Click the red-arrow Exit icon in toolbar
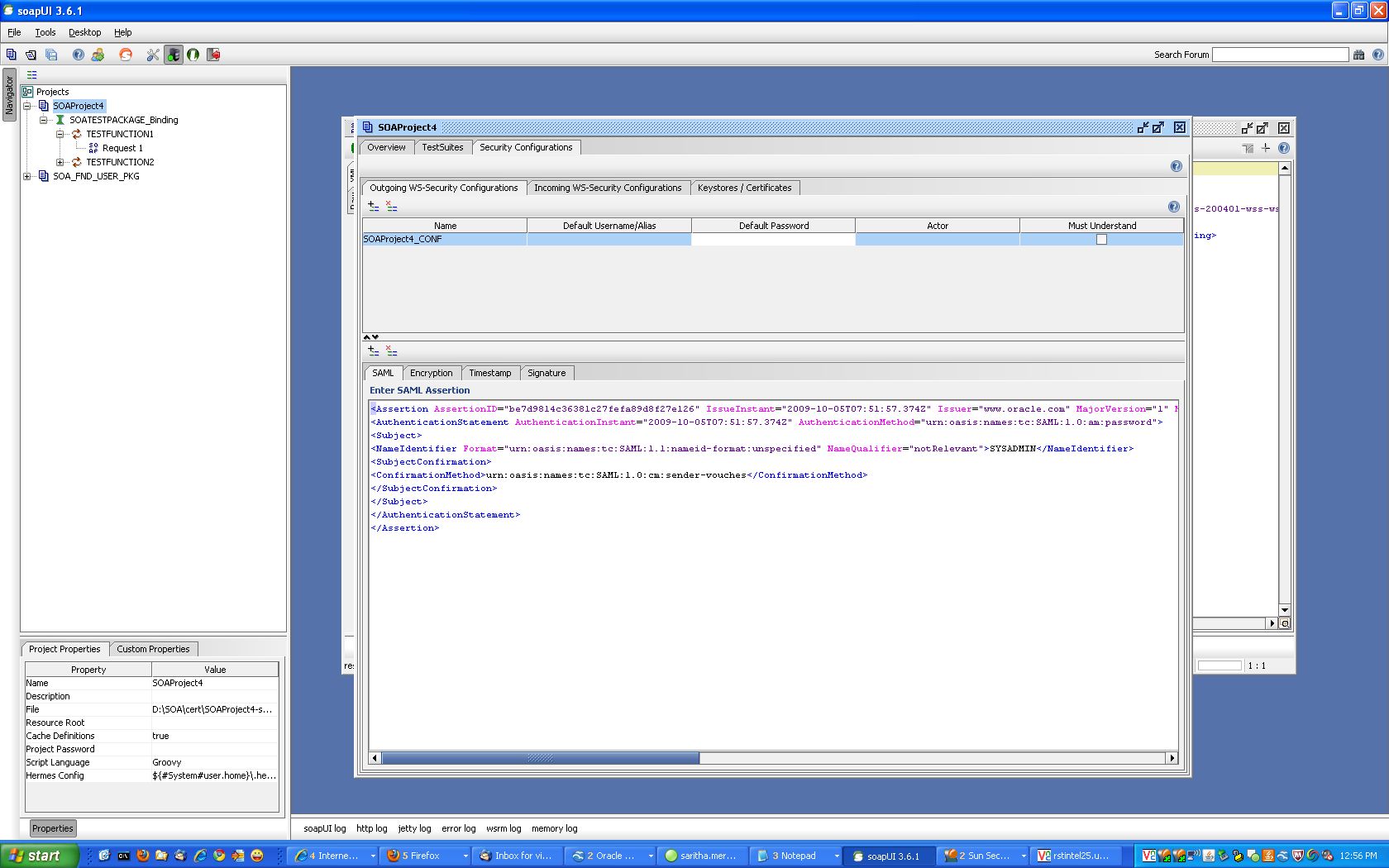The height and width of the screenshot is (868, 1389). [x=213, y=55]
